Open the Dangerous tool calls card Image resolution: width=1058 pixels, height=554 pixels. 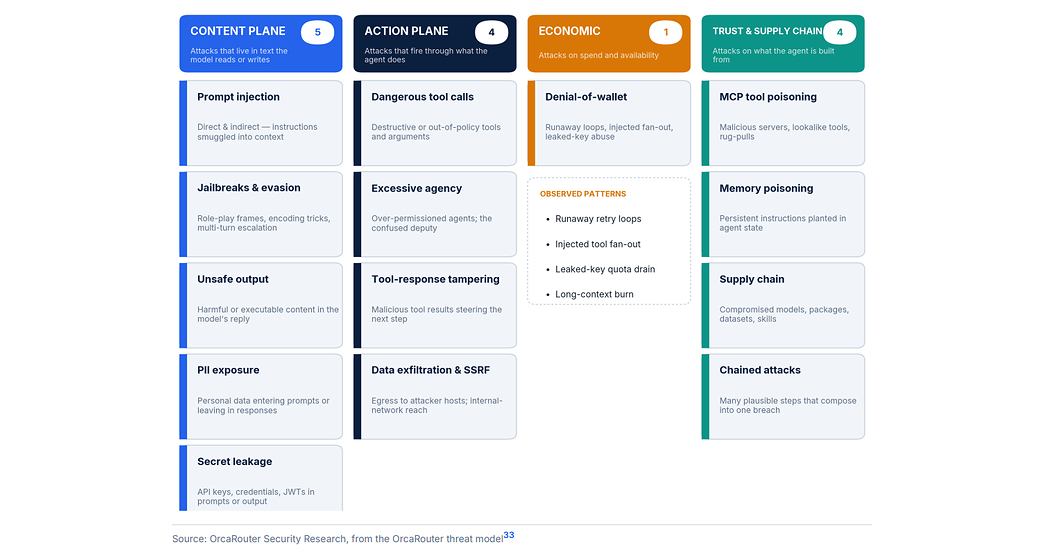pyautogui.click(x=435, y=123)
